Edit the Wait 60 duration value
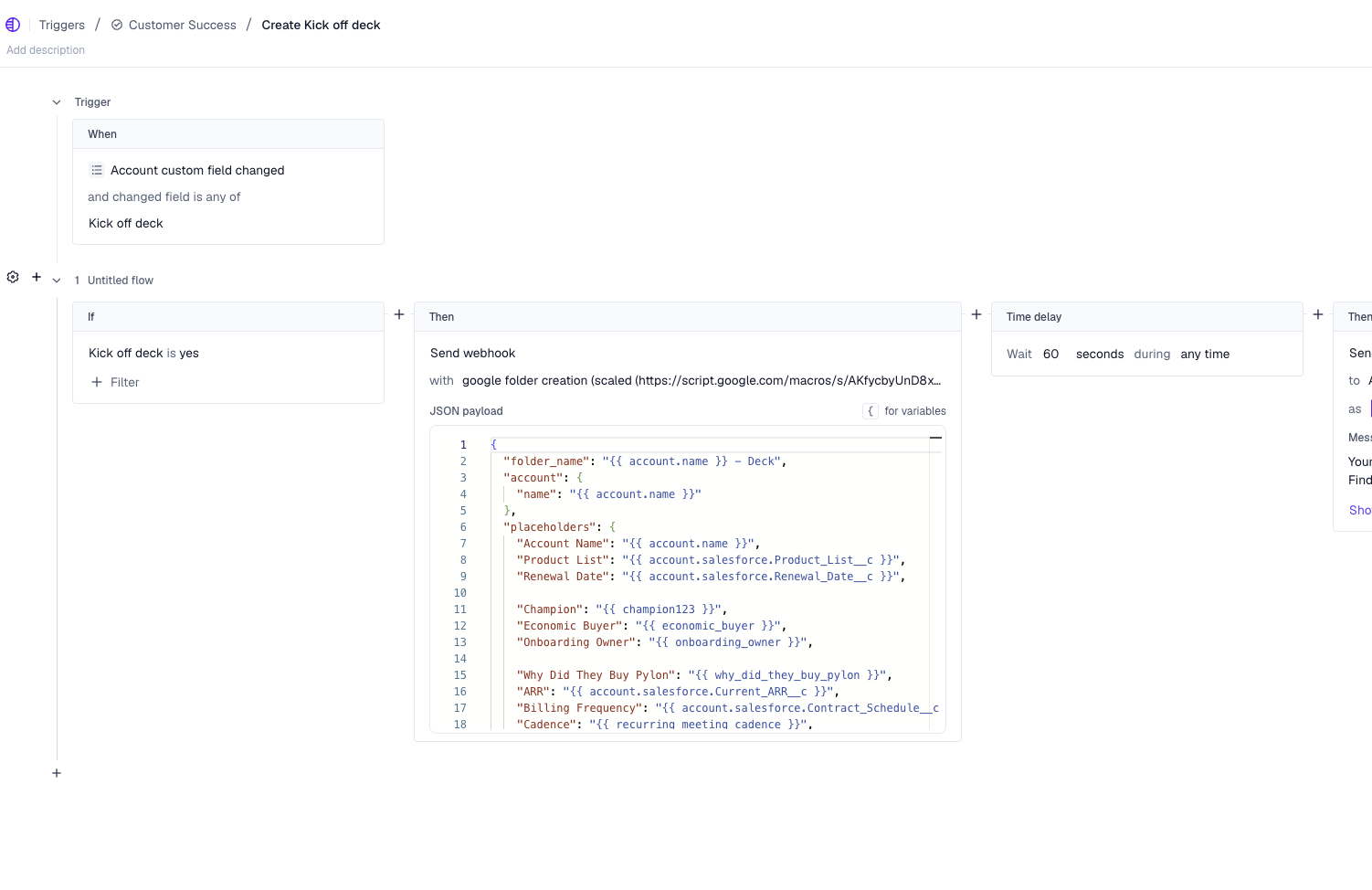Image resolution: width=1372 pixels, height=890 pixels. pyautogui.click(x=1050, y=354)
